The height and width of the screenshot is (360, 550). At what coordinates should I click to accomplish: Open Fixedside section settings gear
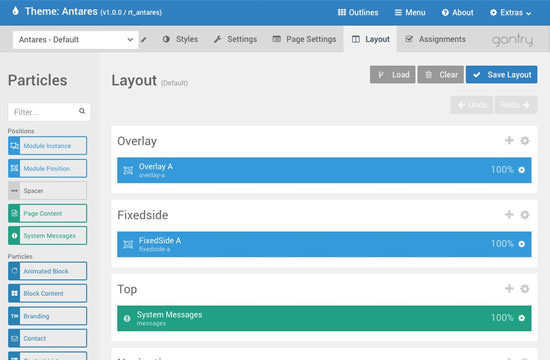[525, 214]
